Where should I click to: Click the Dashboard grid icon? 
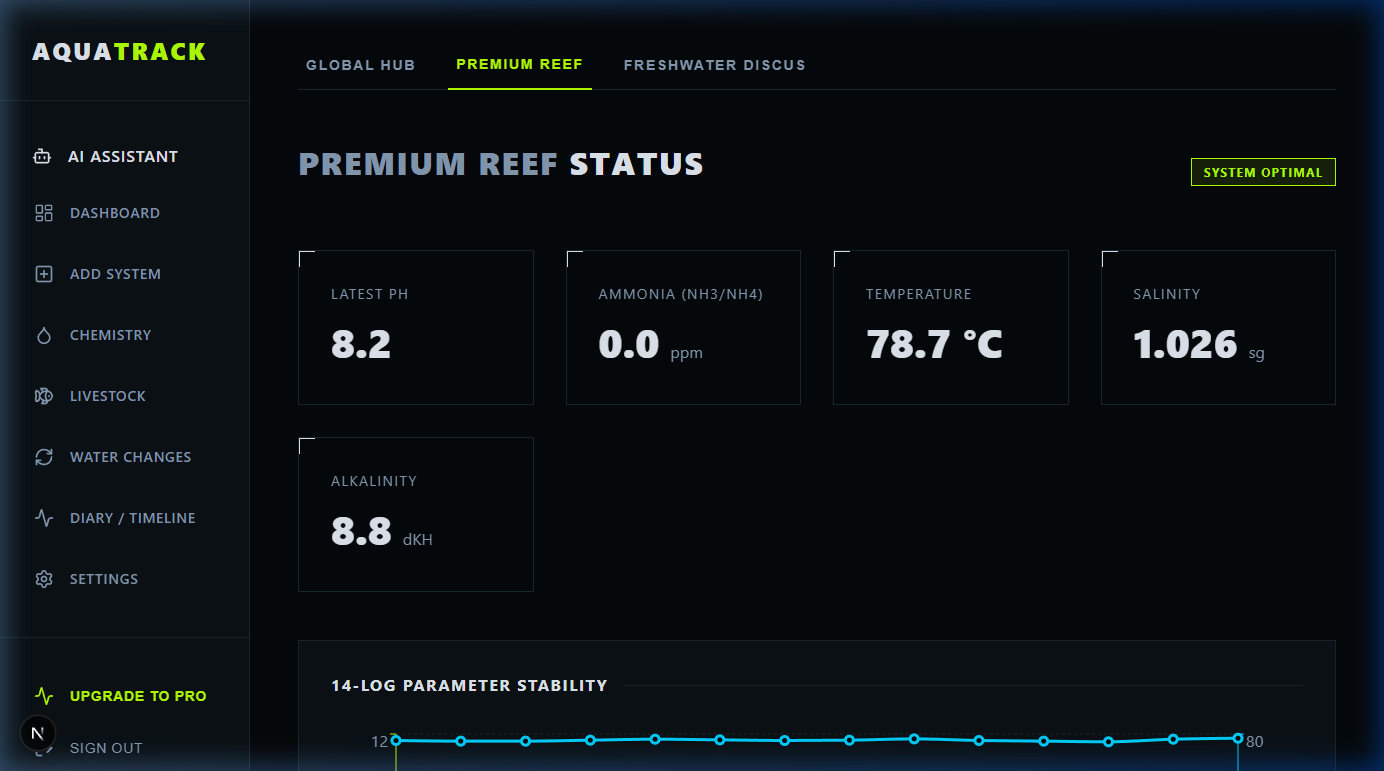44,213
